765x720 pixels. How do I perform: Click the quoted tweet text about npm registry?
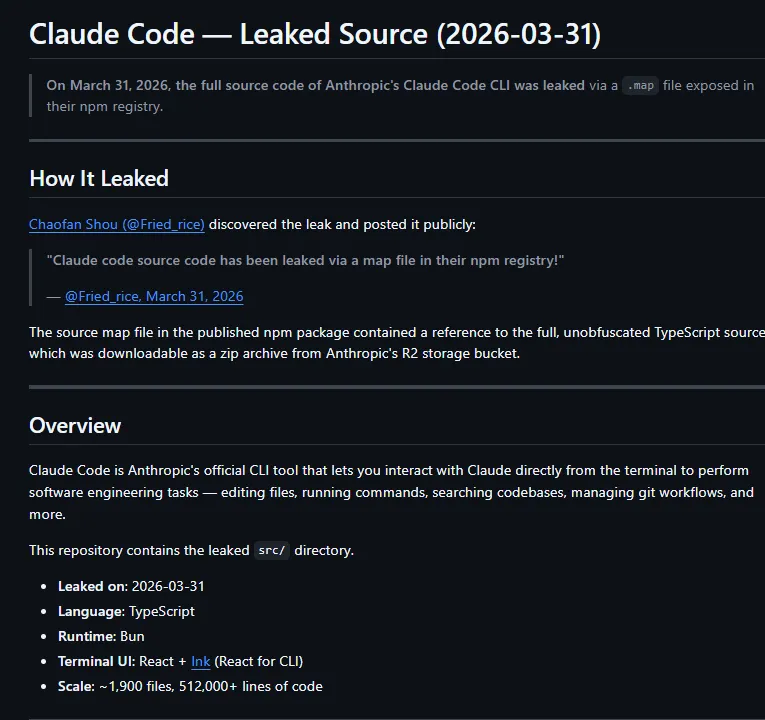[305, 260]
